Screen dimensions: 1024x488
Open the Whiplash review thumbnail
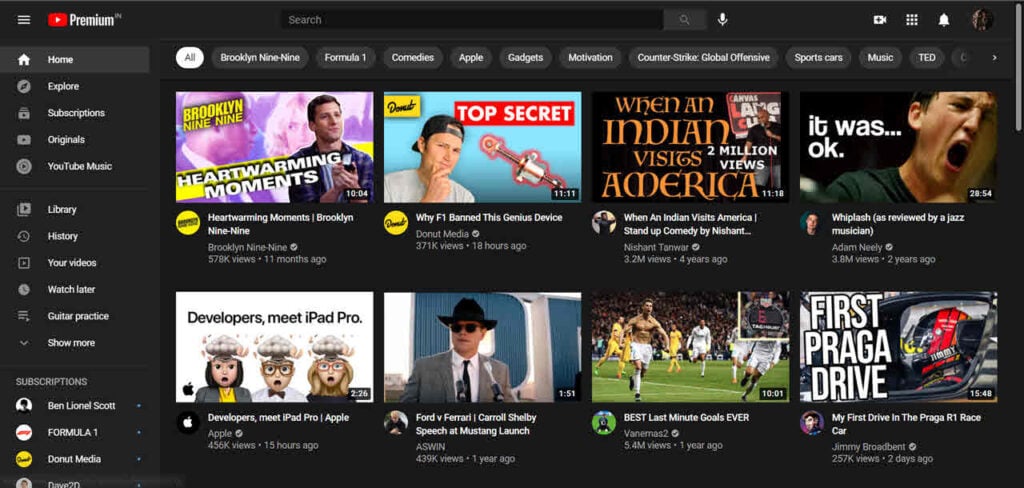click(x=899, y=147)
